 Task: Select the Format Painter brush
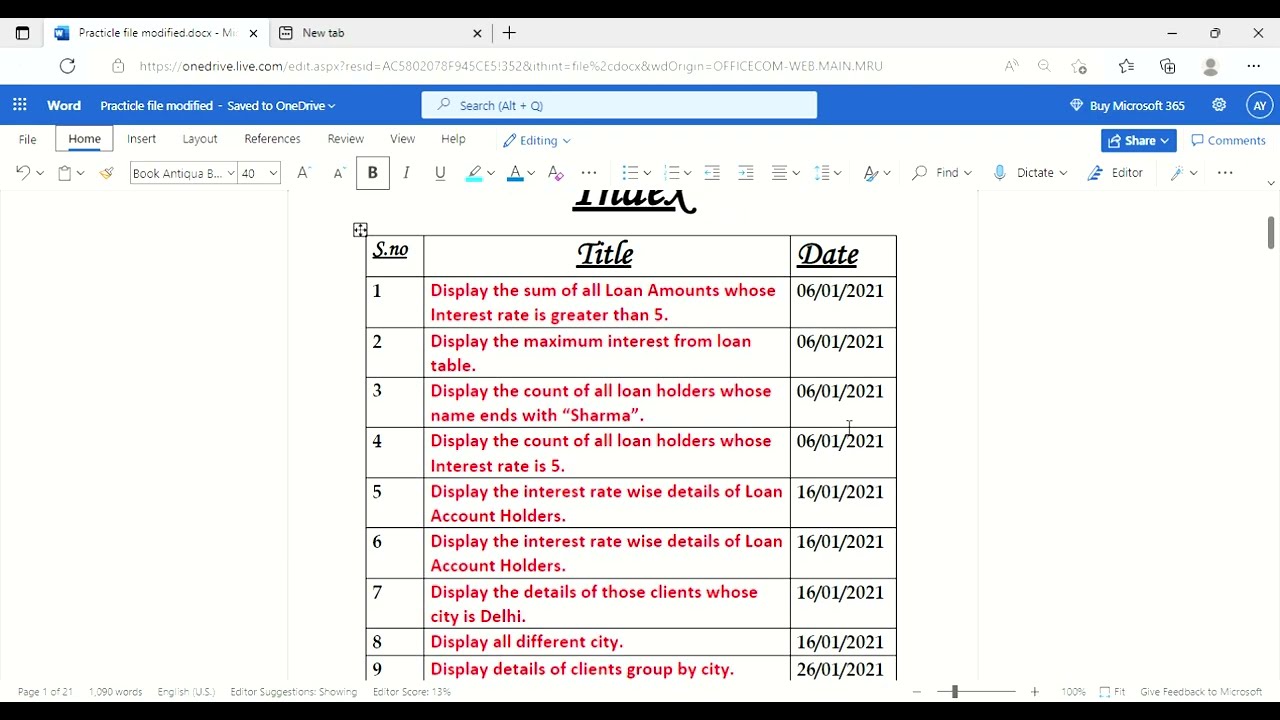106,173
